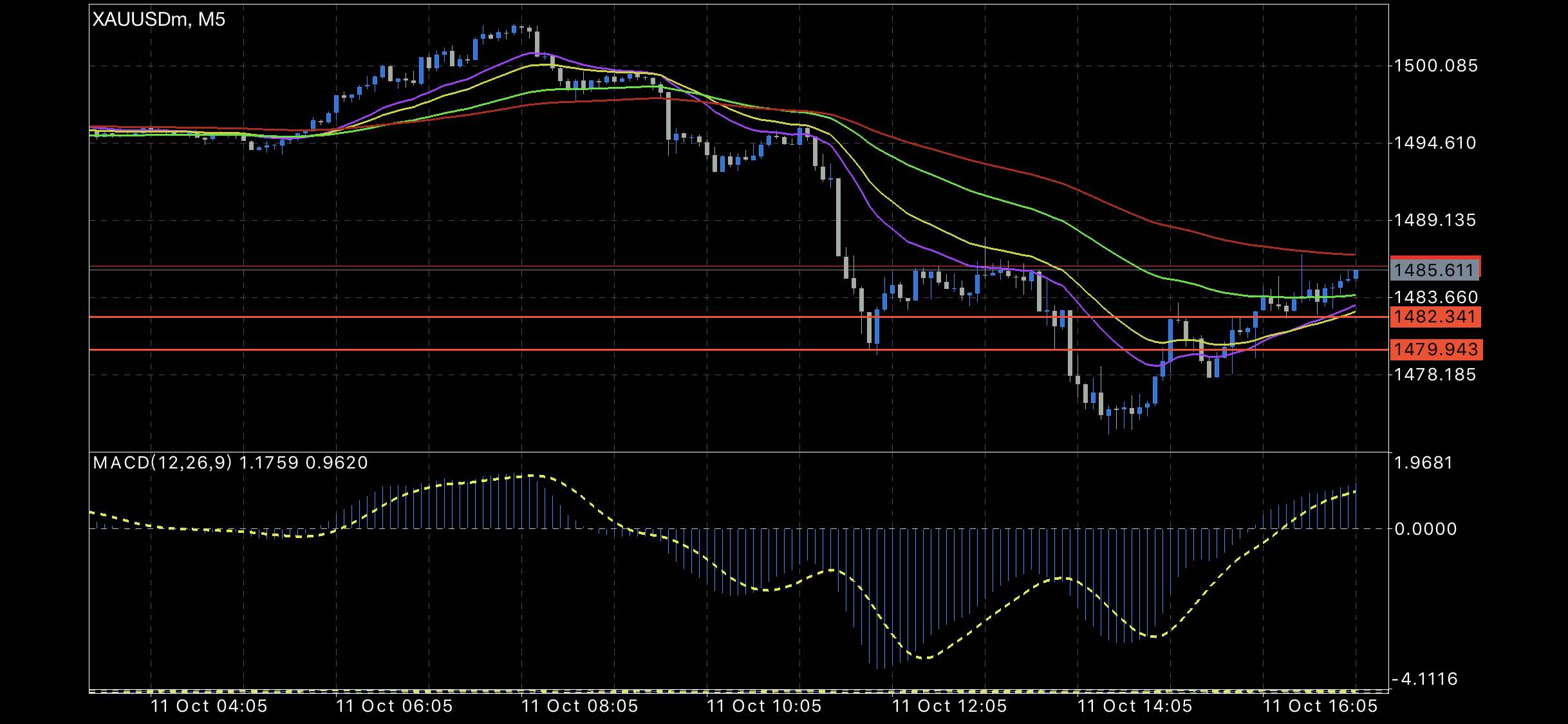Screen dimensions: 1568x724
Task: Click the 1478.185 price axis label
Action: coord(1435,375)
